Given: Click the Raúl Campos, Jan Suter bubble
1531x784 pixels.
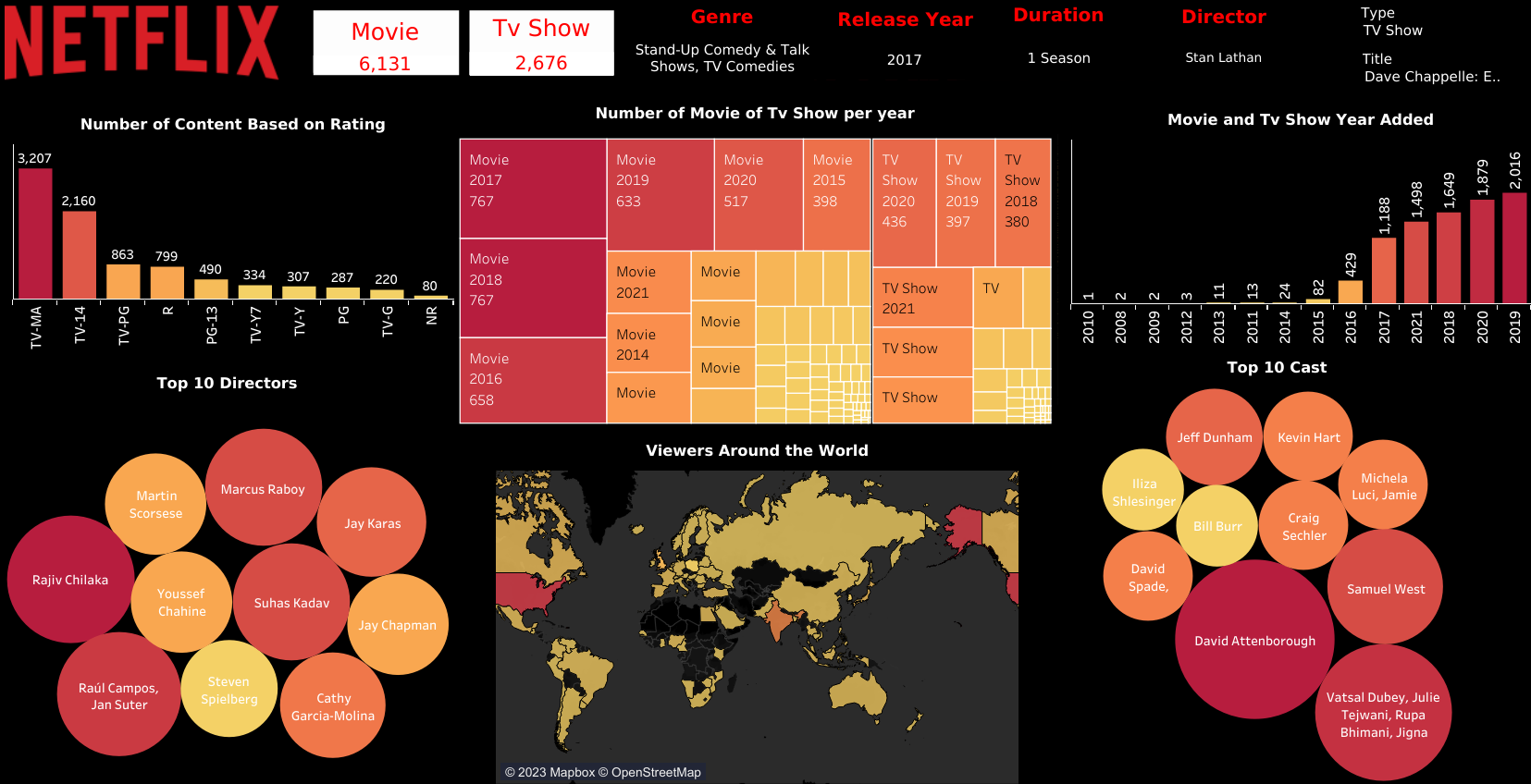Looking at the screenshot, I should coord(118,695).
